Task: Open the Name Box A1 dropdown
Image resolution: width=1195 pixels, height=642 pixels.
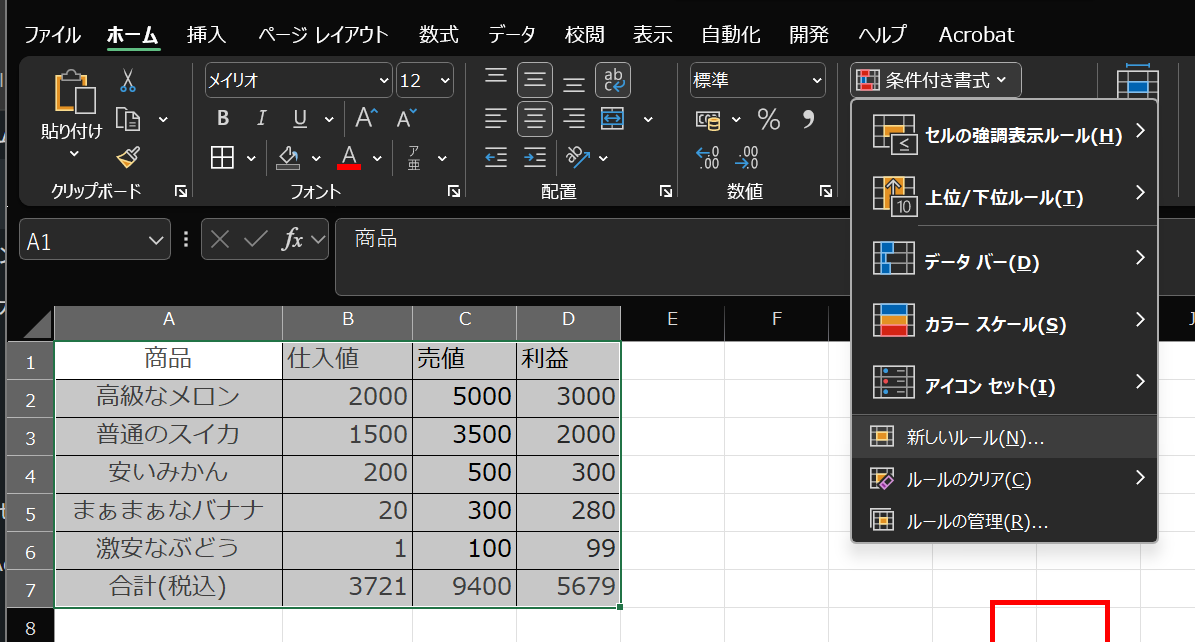Action: pos(155,241)
